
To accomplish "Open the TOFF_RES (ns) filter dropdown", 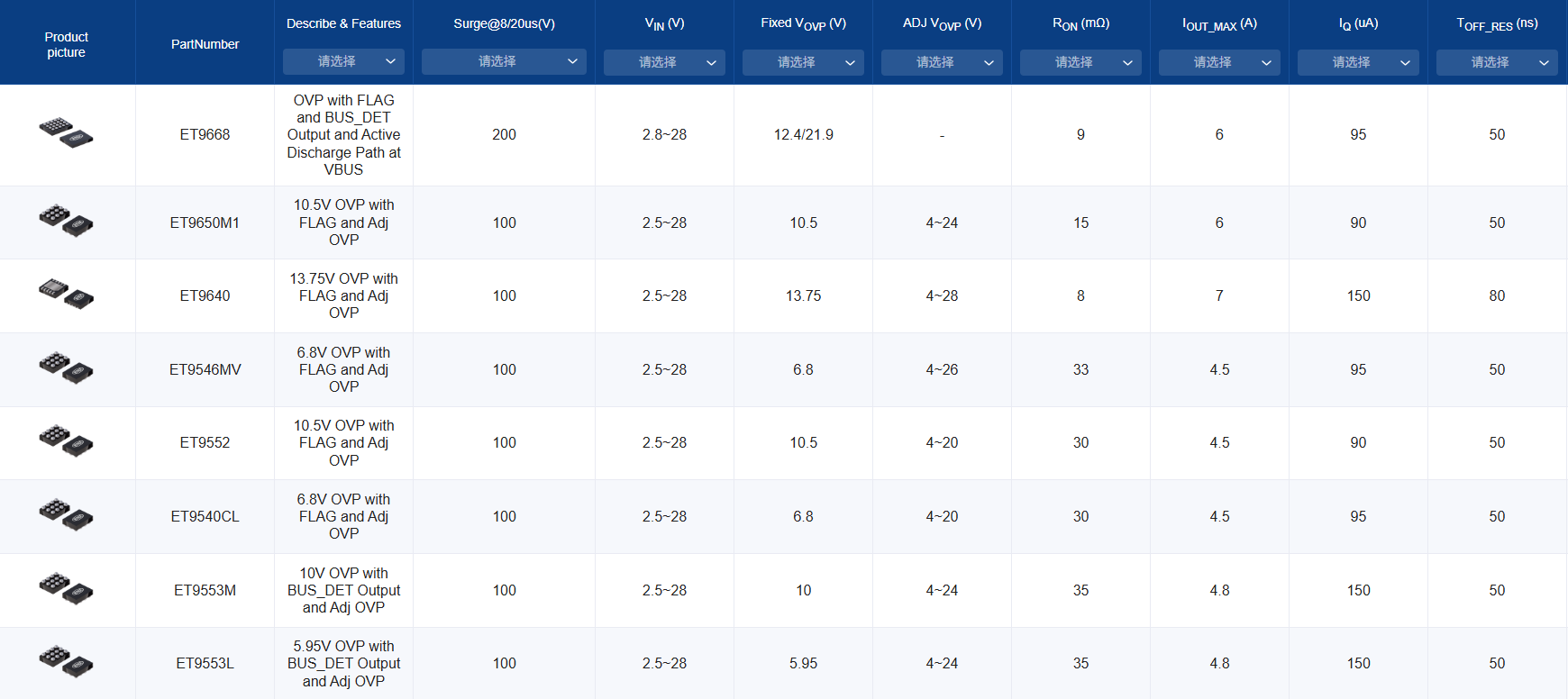I will pyautogui.click(x=1497, y=62).
